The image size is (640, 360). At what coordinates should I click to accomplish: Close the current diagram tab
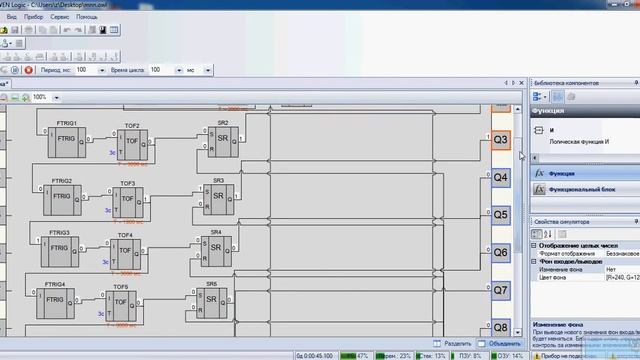[522, 83]
